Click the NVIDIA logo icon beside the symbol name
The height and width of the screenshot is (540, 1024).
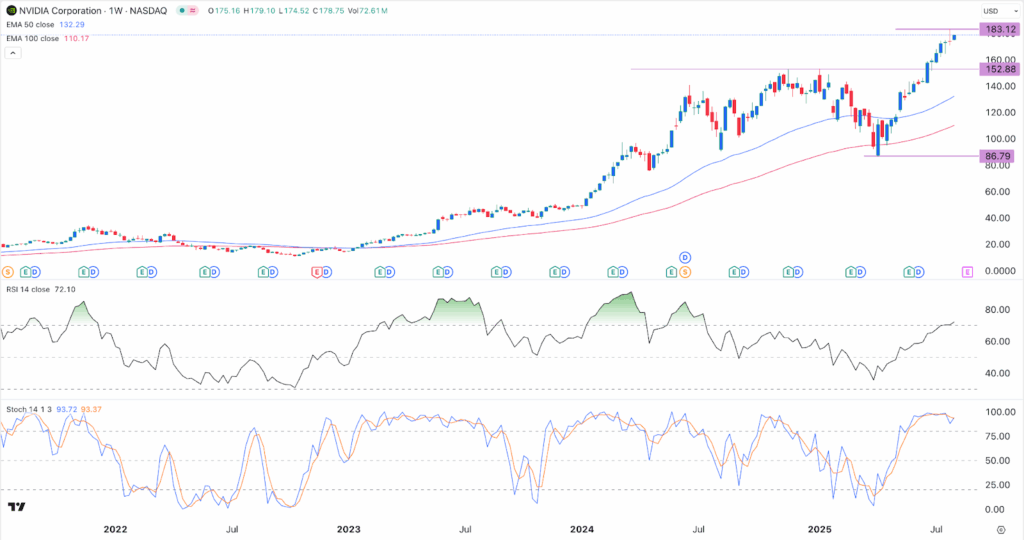(x=11, y=10)
